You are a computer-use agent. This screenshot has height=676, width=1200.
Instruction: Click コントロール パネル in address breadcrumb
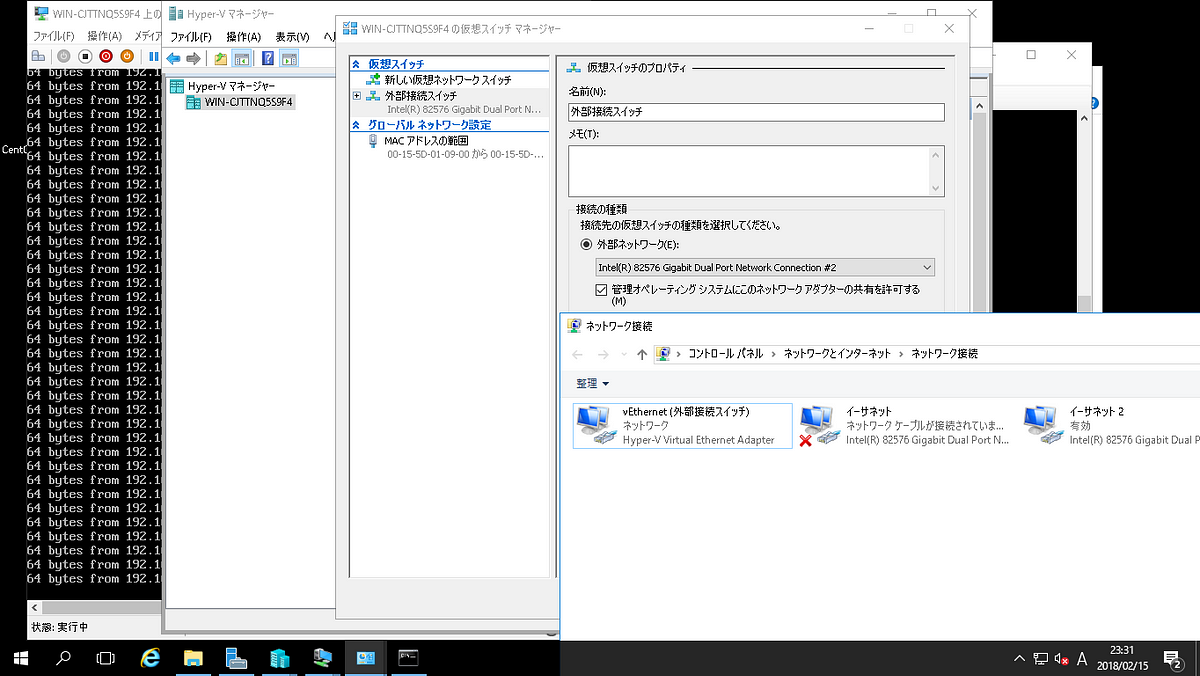coord(725,354)
